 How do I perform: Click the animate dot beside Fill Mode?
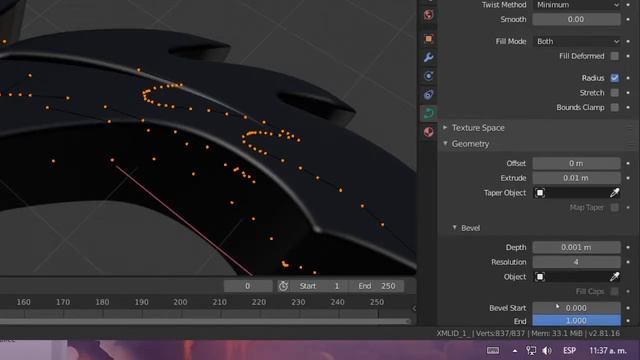[628, 41]
